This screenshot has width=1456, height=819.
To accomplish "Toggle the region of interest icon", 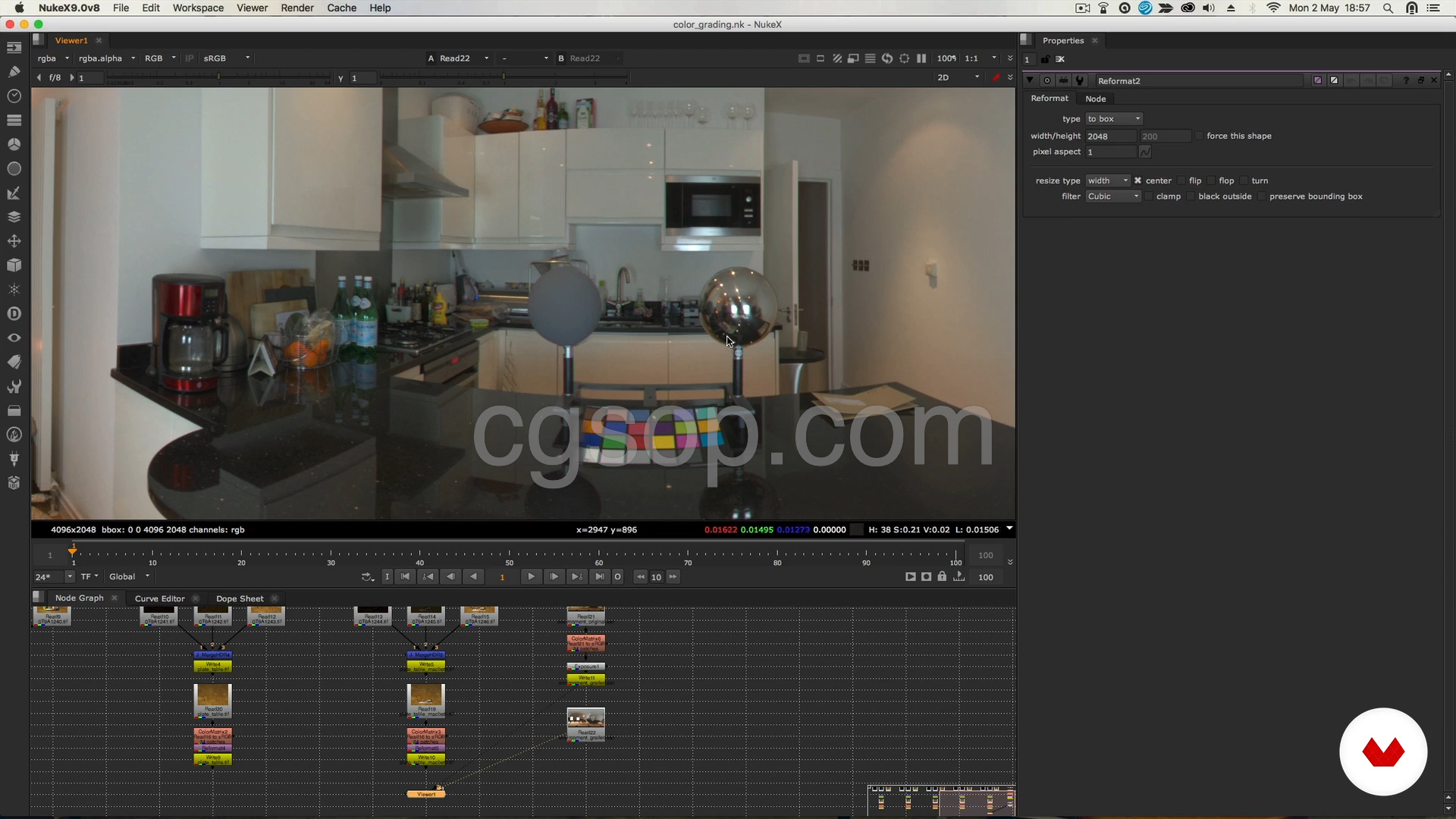I will click(904, 58).
